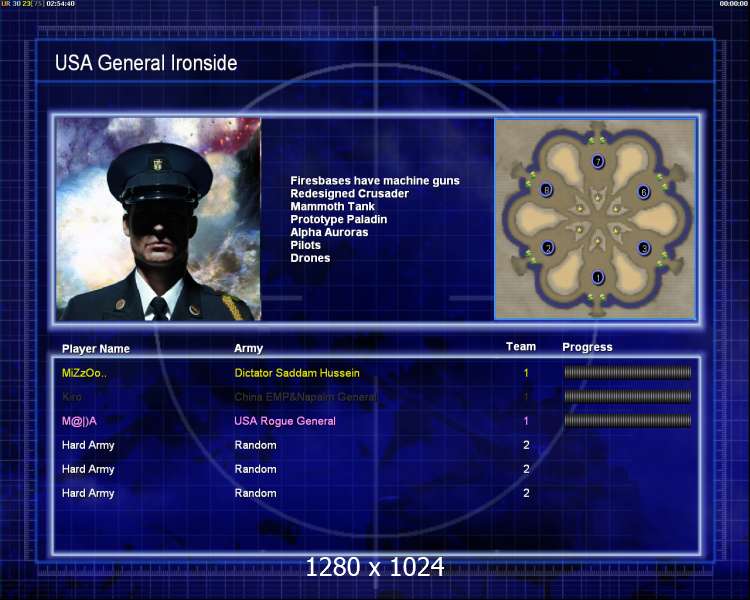Click Kiro's loading progress bar

(628, 396)
